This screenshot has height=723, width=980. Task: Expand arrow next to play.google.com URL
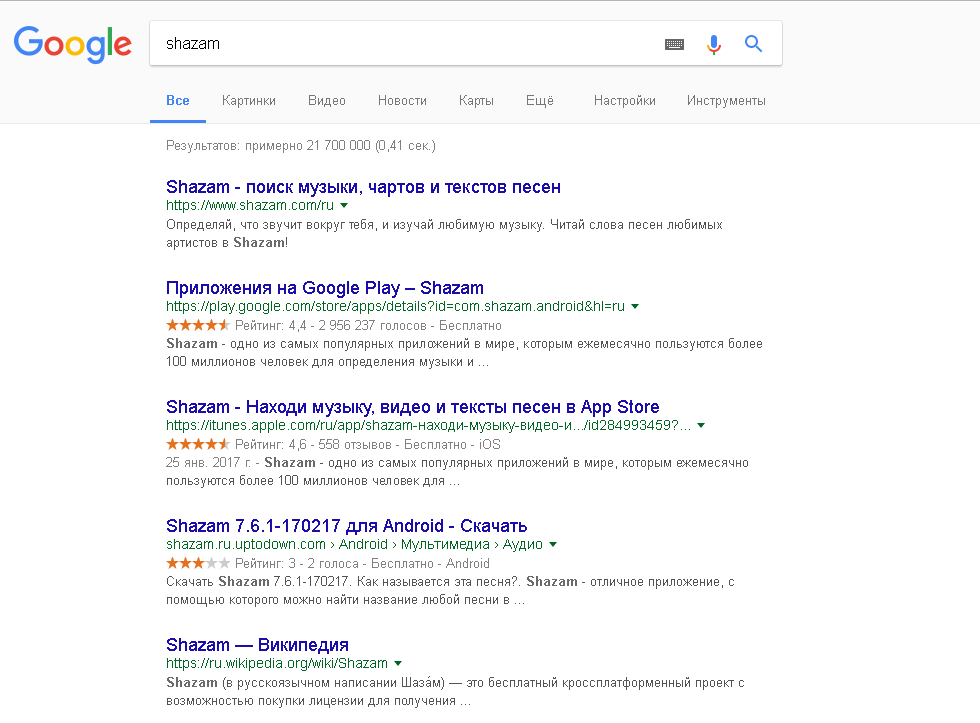pyautogui.click(x=635, y=306)
